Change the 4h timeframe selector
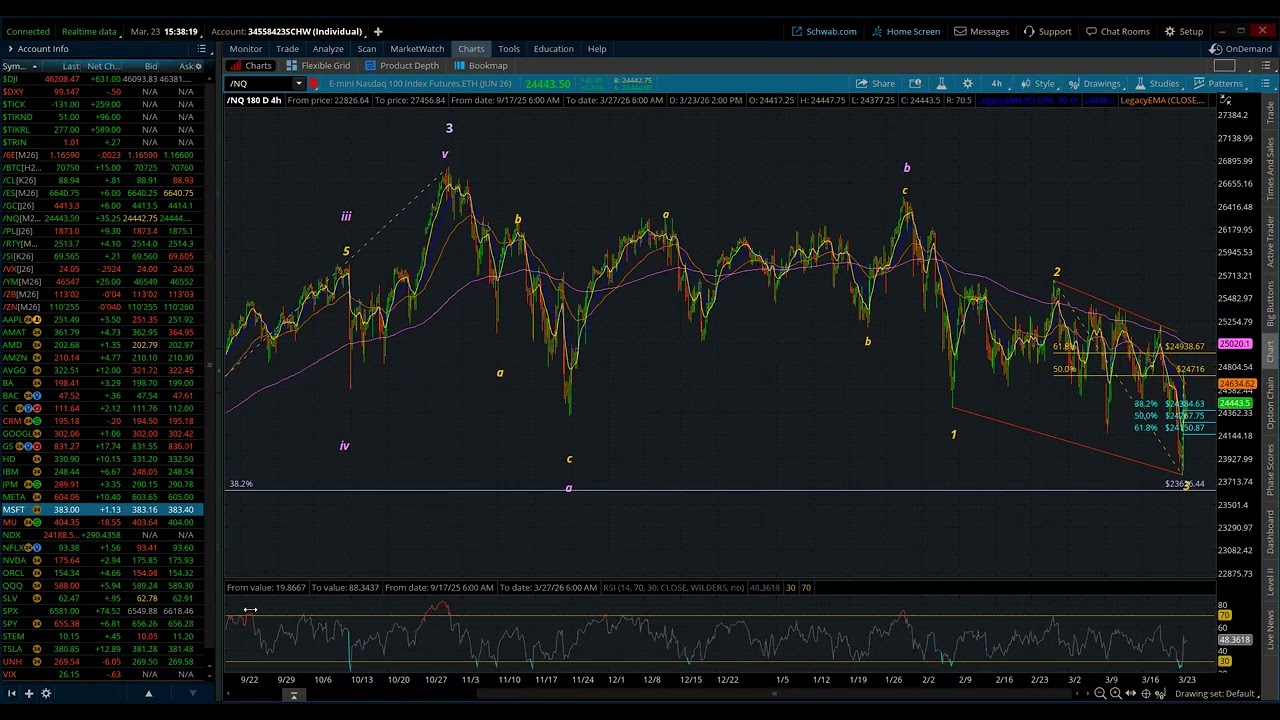This screenshot has width=1280, height=720. click(996, 83)
